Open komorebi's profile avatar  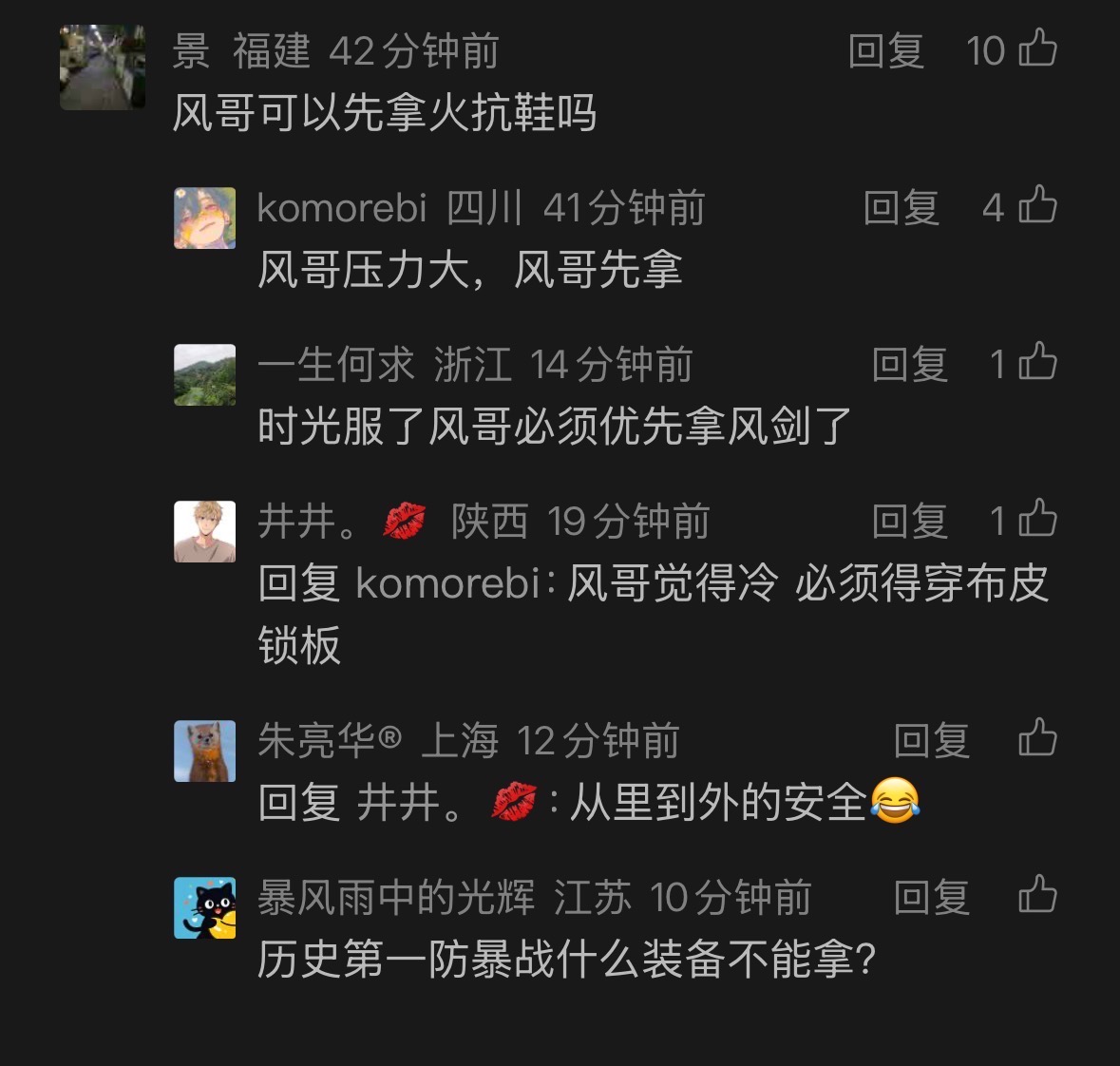tap(205, 218)
